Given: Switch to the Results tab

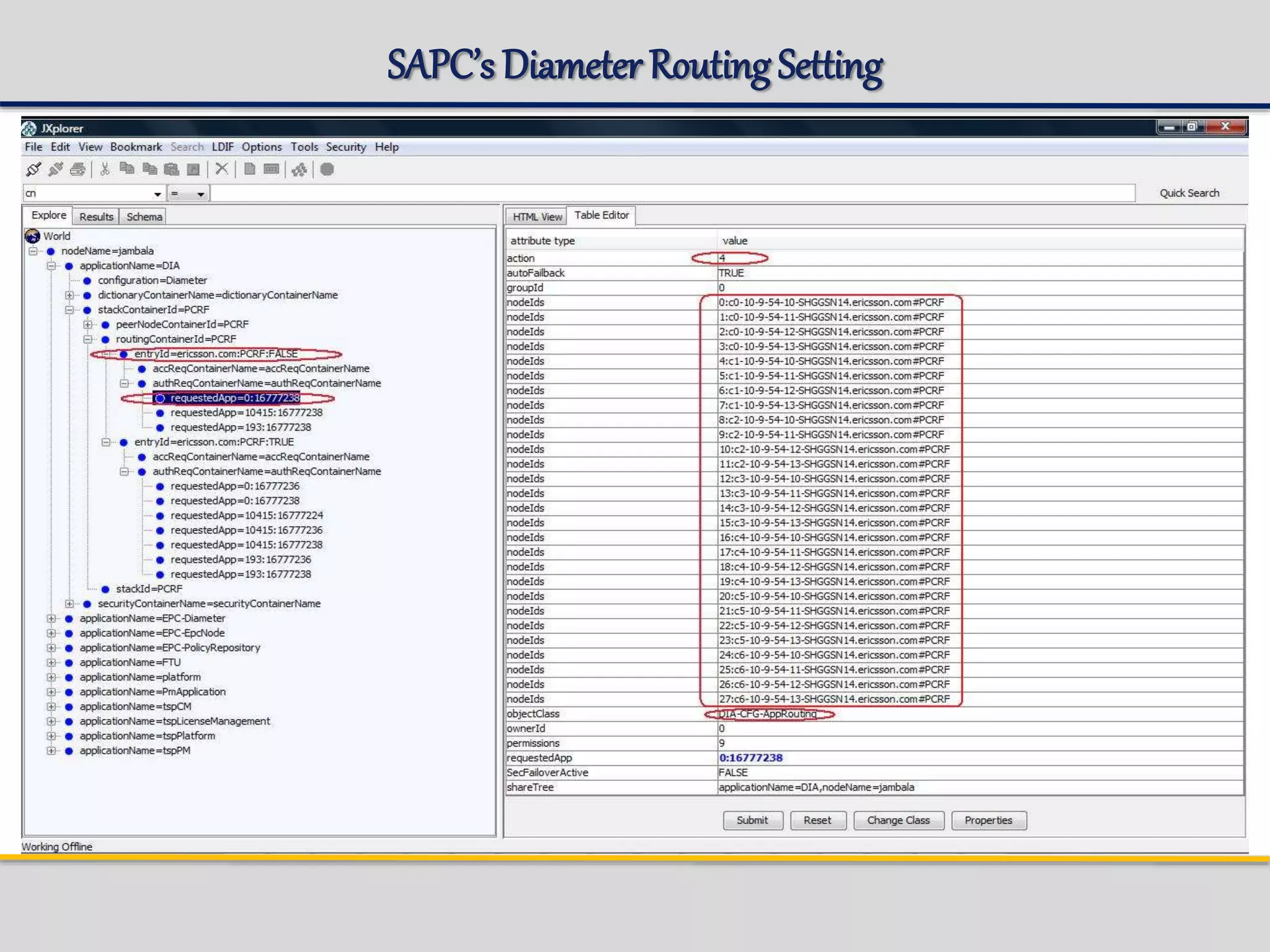Looking at the screenshot, I should [x=96, y=216].
